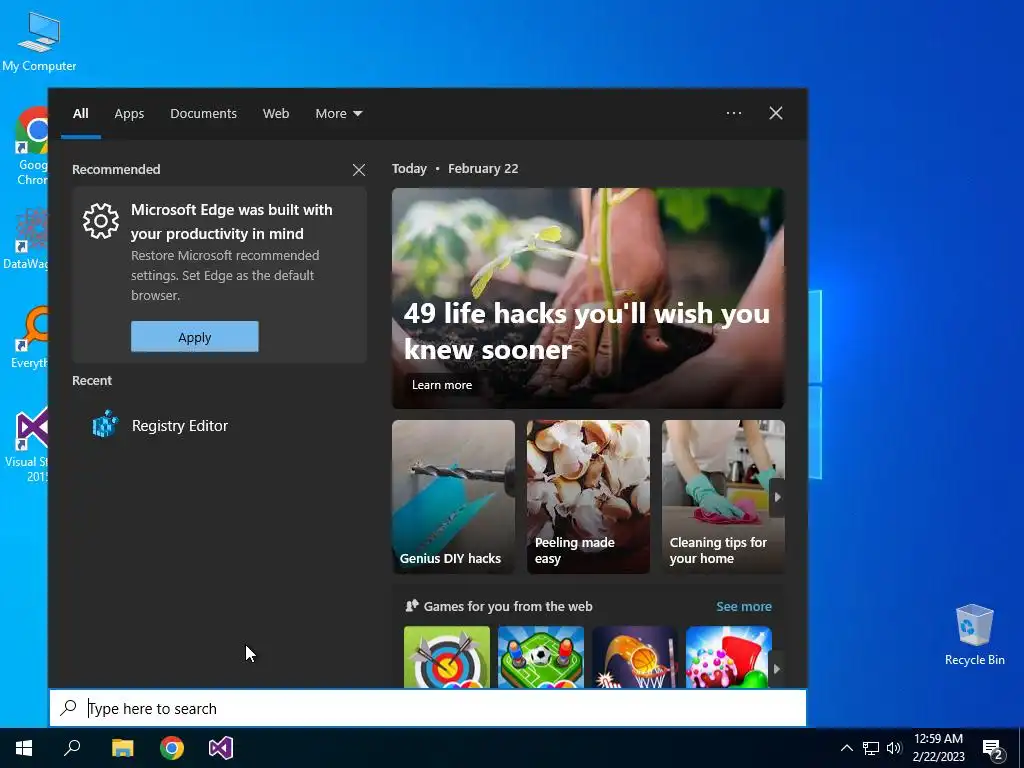Open the basketball game icon

(x=635, y=657)
